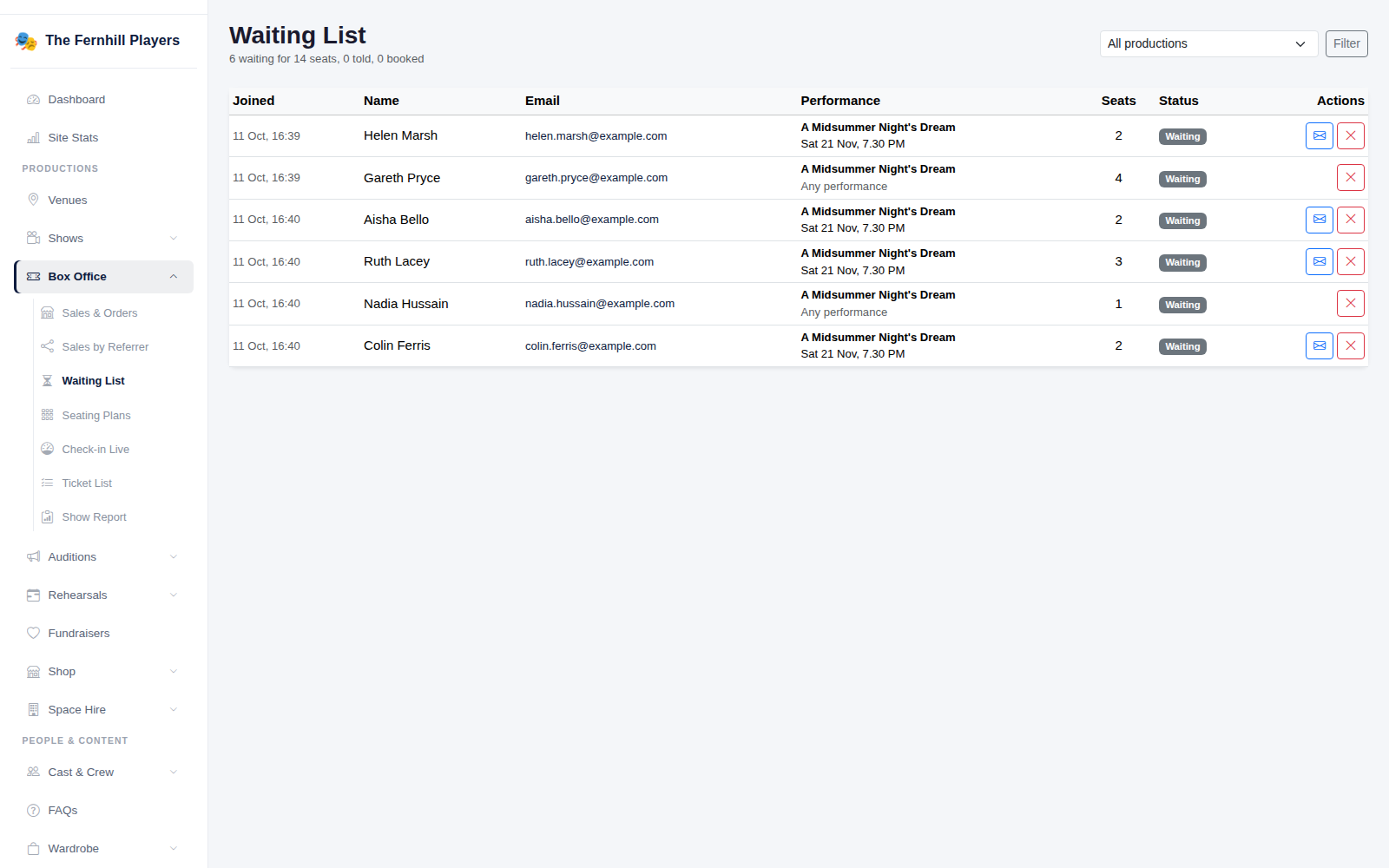This screenshot has width=1389, height=868.
Task: Send email to Ruth Lacey
Action: [1319, 262]
